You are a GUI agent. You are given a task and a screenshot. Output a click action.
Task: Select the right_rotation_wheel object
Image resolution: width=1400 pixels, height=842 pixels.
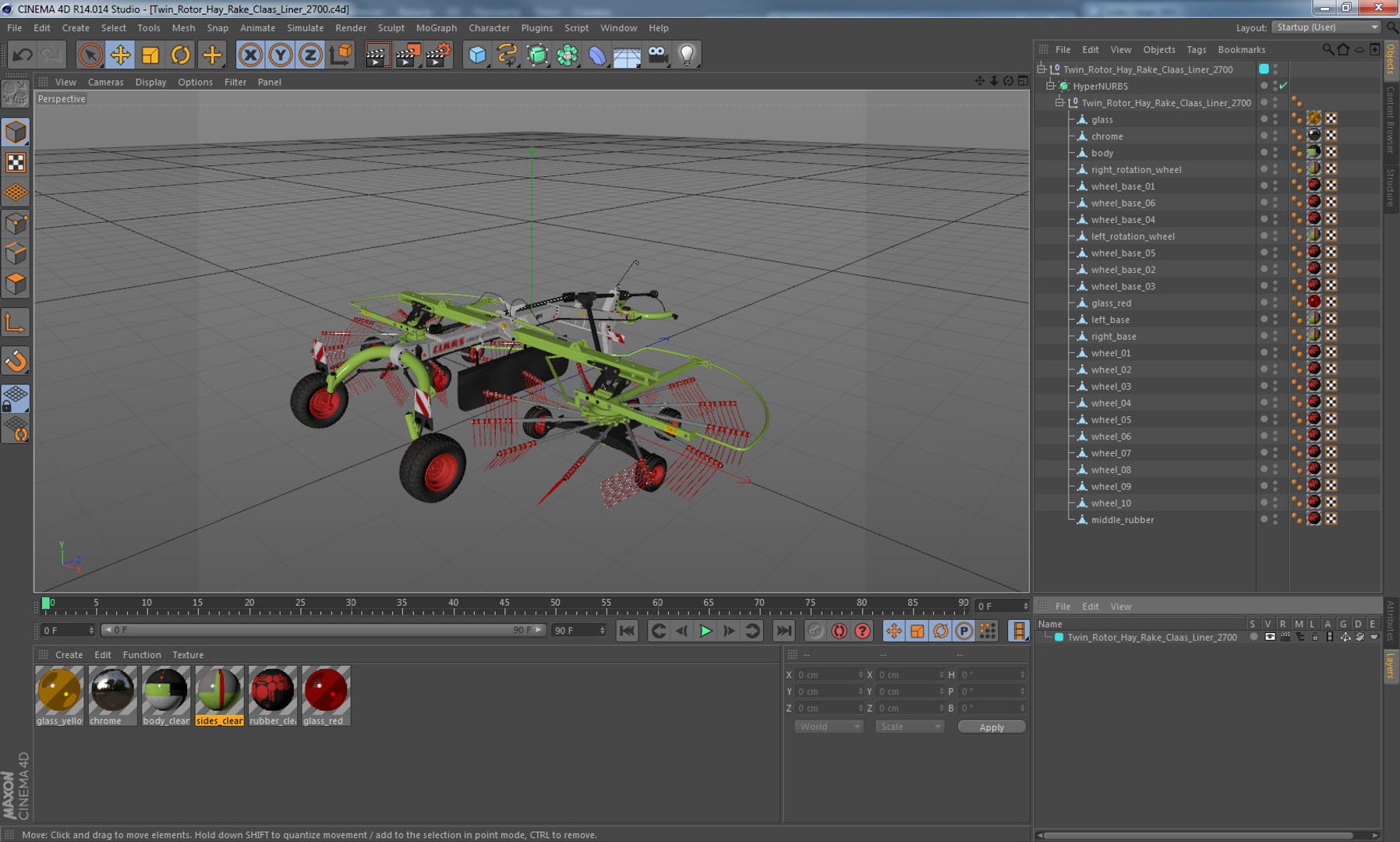click(1136, 169)
